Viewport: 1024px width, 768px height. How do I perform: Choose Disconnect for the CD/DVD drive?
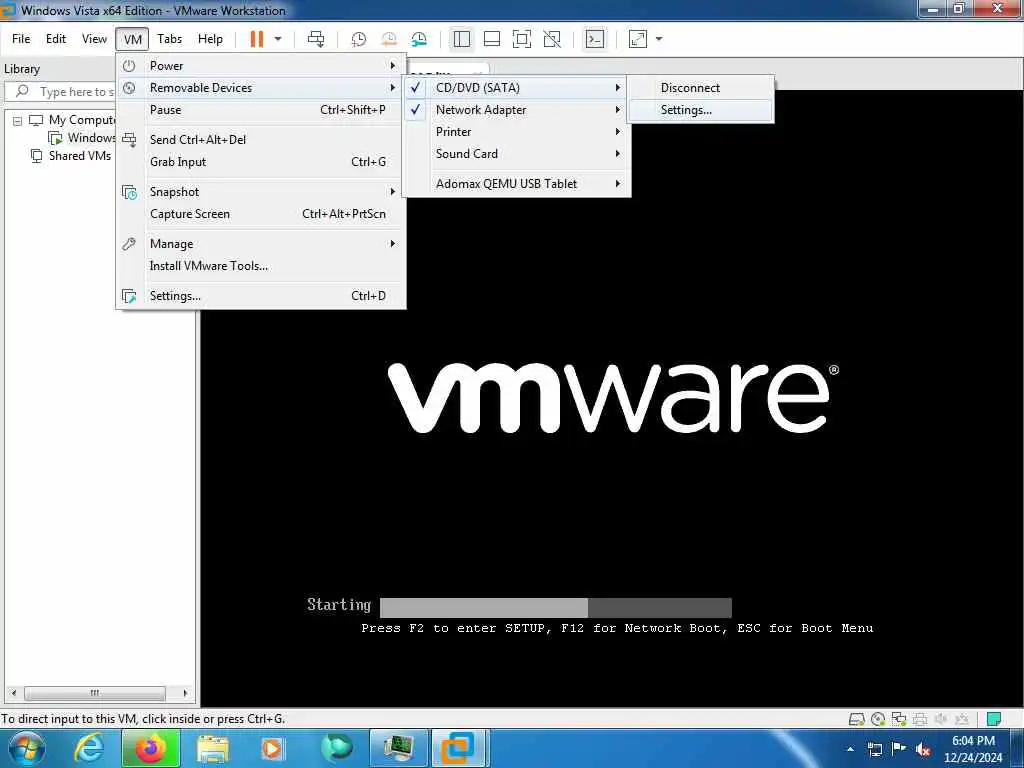click(x=701, y=88)
